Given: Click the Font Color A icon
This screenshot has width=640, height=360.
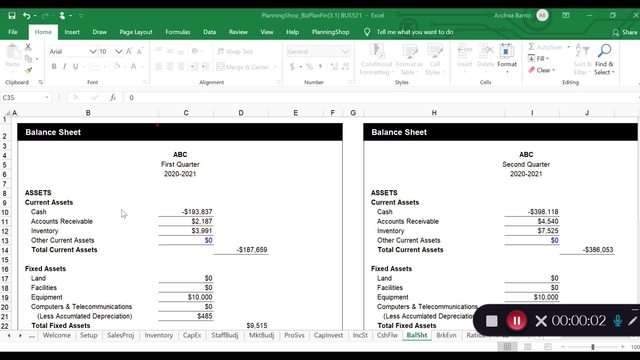Looking at the screenshot, I should pos(133,67).
